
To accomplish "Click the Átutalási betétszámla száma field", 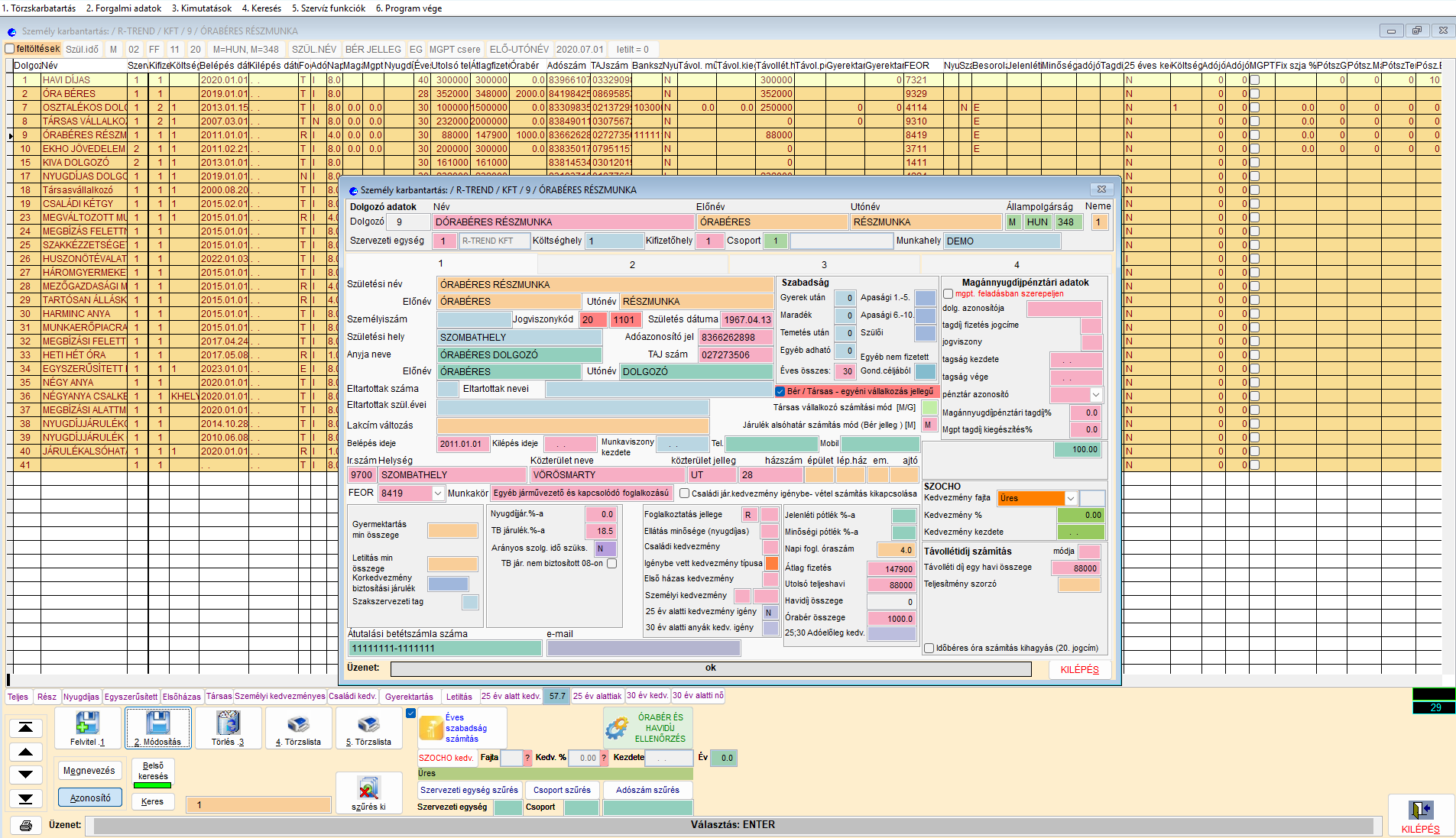I will click(445, 649).
